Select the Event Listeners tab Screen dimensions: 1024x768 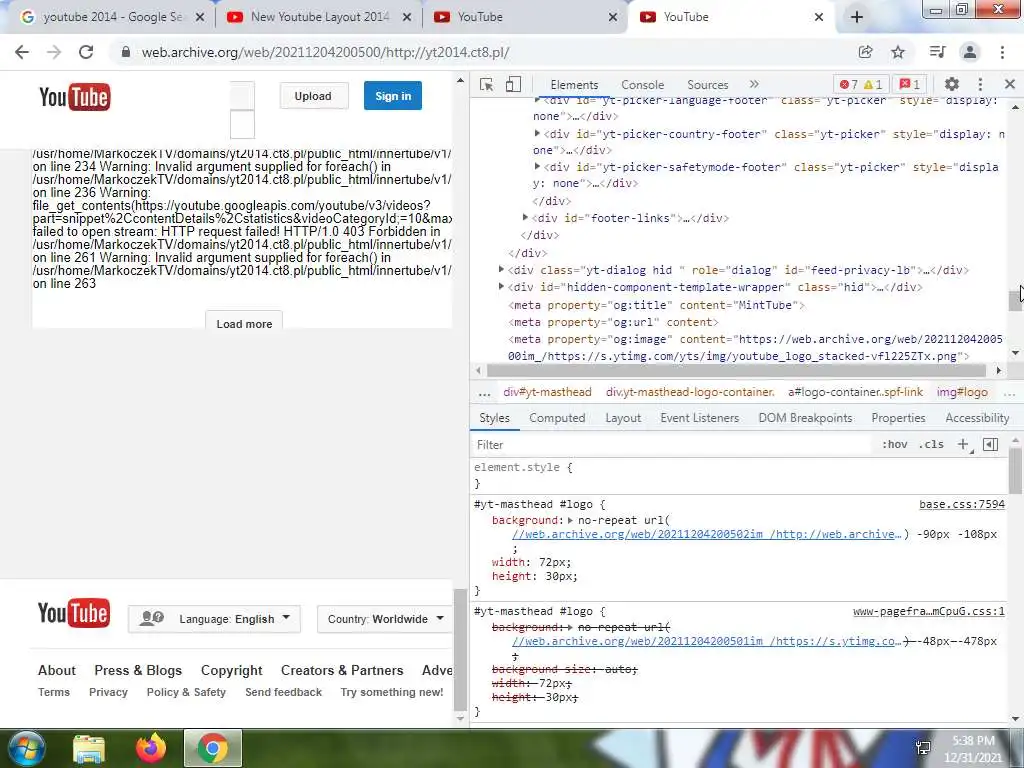click(x=699, y=418)
